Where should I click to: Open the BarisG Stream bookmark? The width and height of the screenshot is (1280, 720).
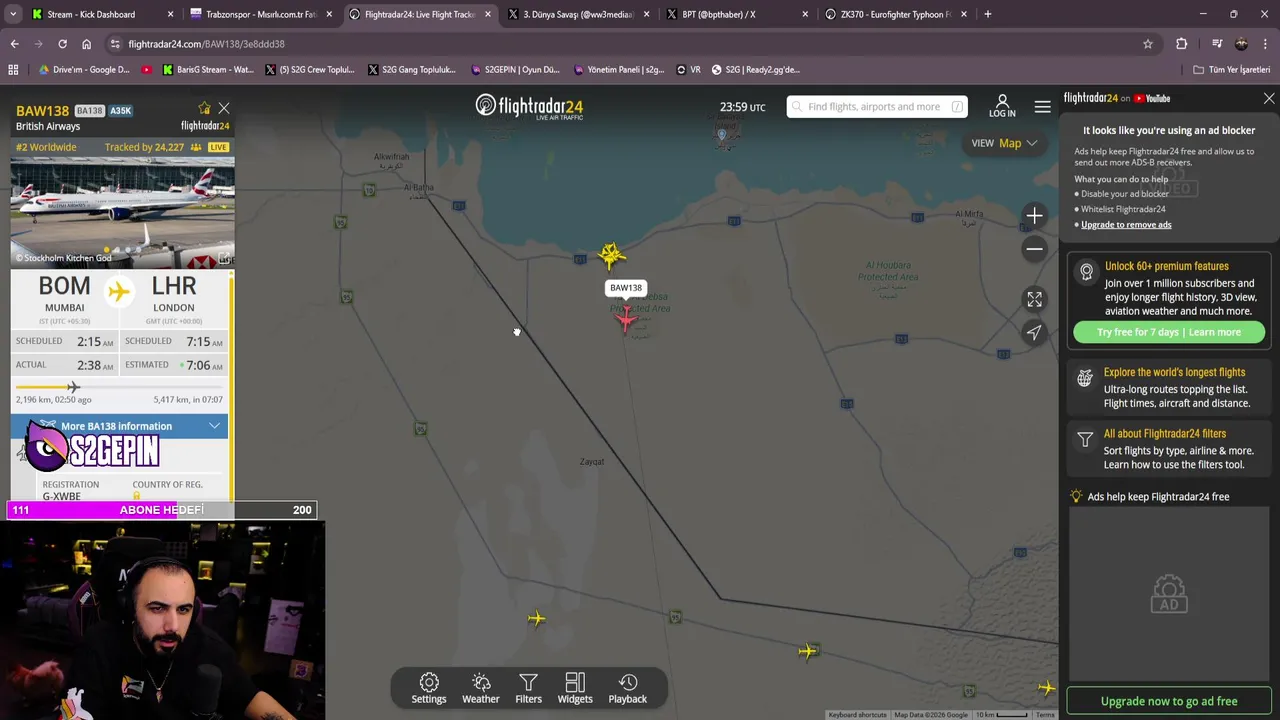208,70
